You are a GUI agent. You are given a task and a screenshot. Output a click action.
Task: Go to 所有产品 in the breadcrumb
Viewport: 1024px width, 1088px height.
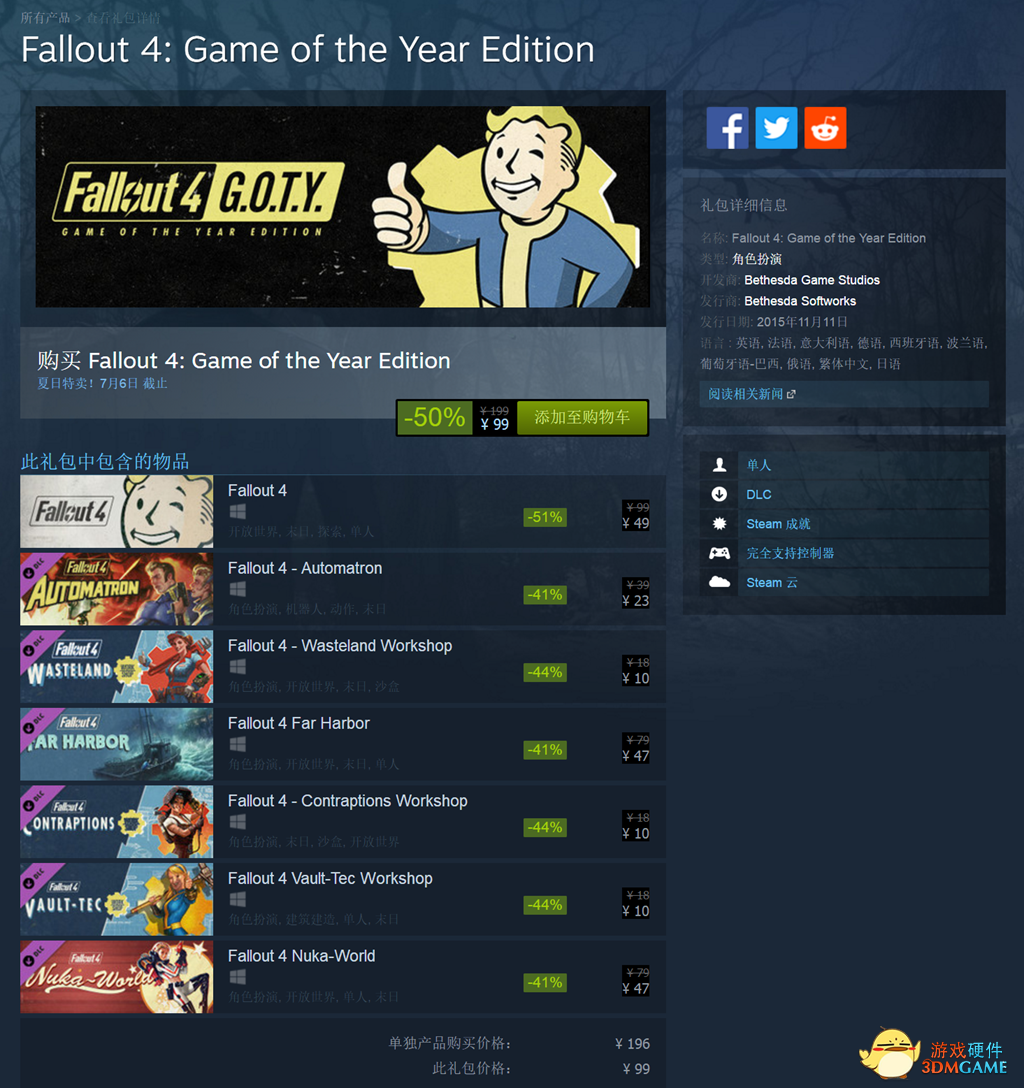[45, 17]
